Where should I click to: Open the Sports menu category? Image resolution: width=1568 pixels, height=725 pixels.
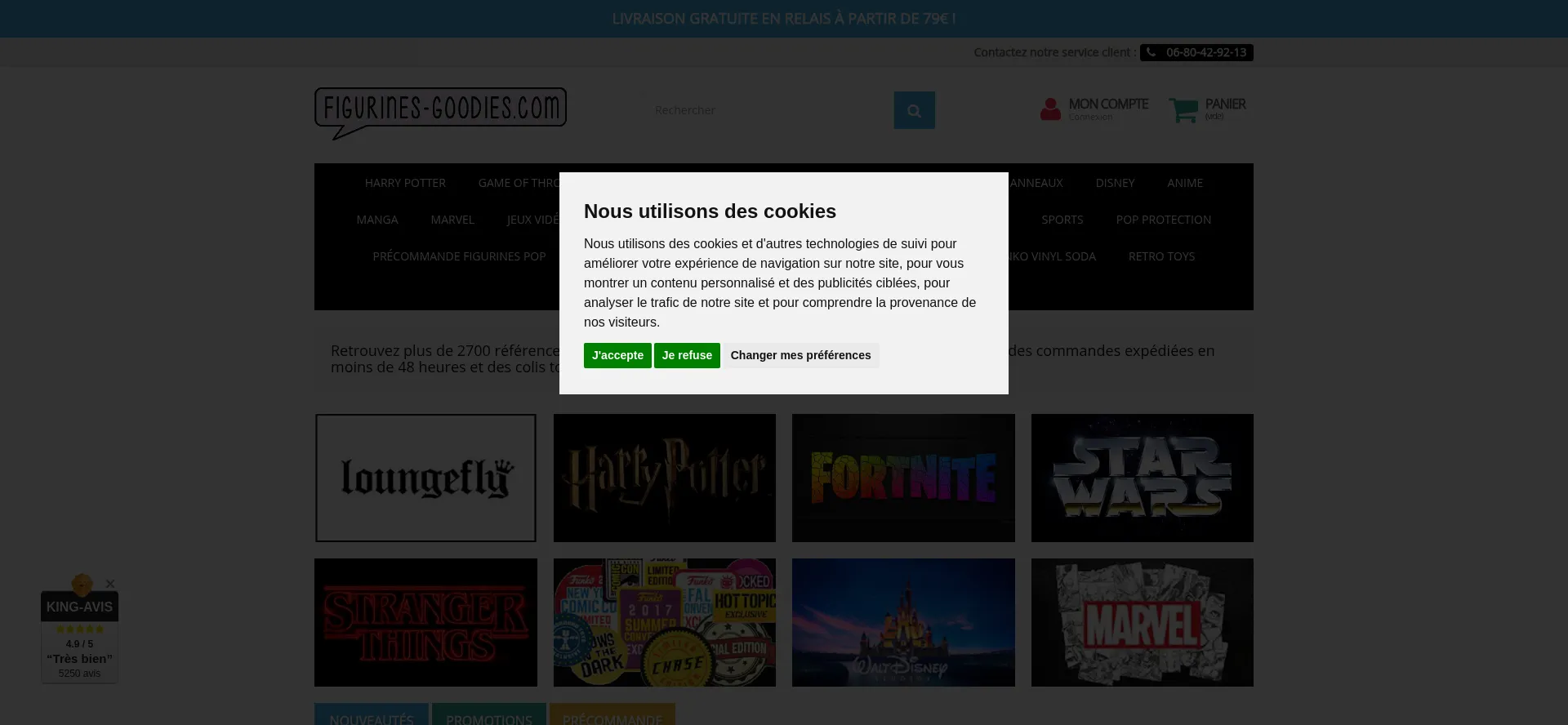click(1062, 220)
